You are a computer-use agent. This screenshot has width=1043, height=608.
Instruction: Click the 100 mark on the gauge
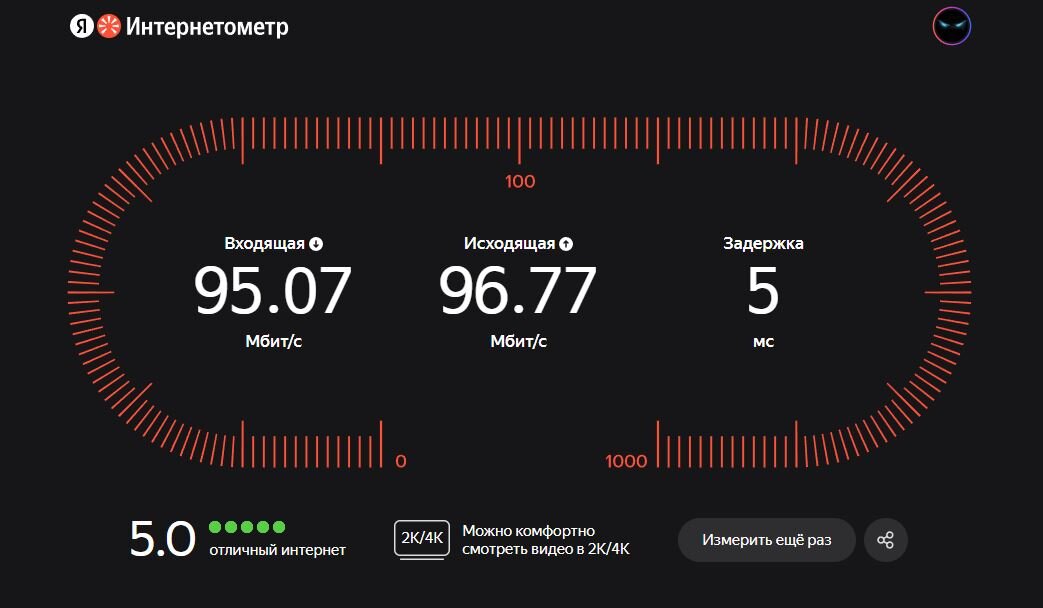(x=520, y=182)
